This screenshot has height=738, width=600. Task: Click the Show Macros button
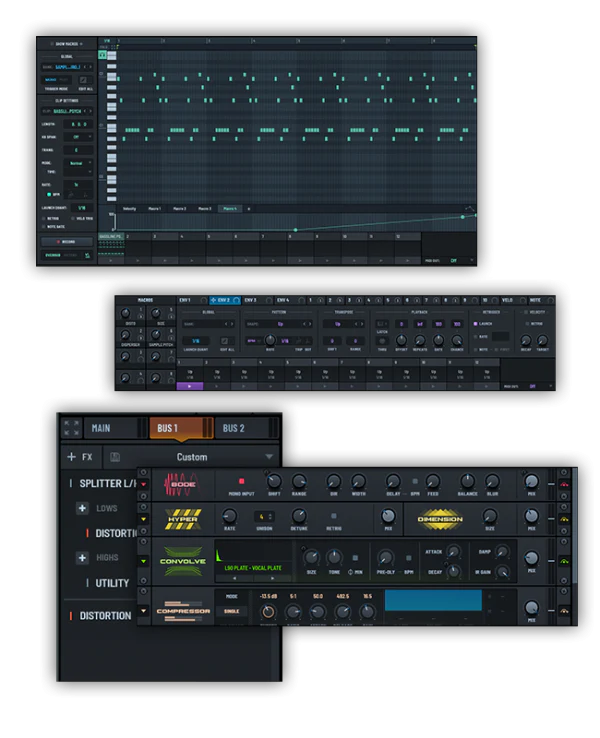click(66, 45)
